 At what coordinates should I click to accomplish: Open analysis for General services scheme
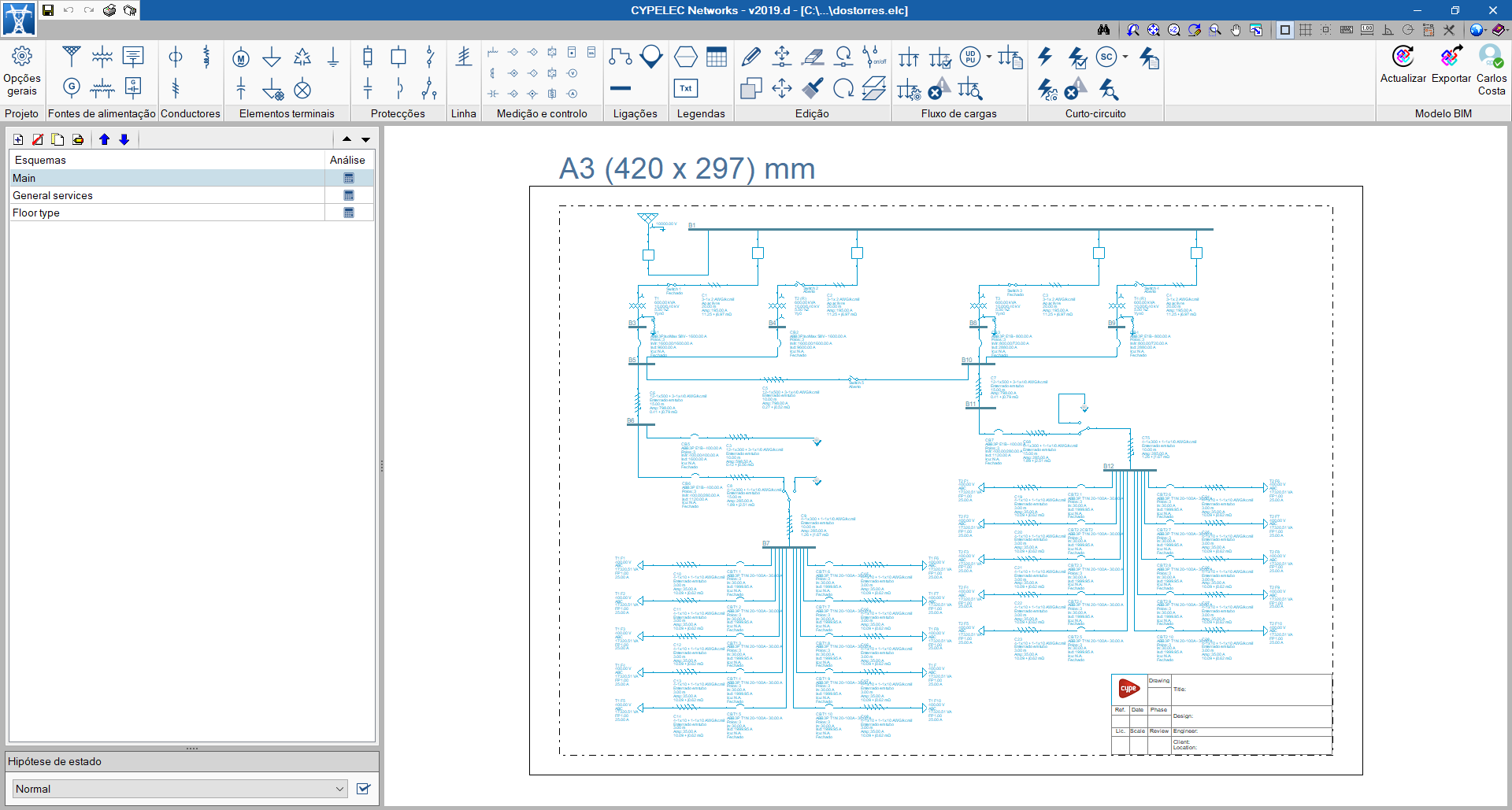click(349, 195)
